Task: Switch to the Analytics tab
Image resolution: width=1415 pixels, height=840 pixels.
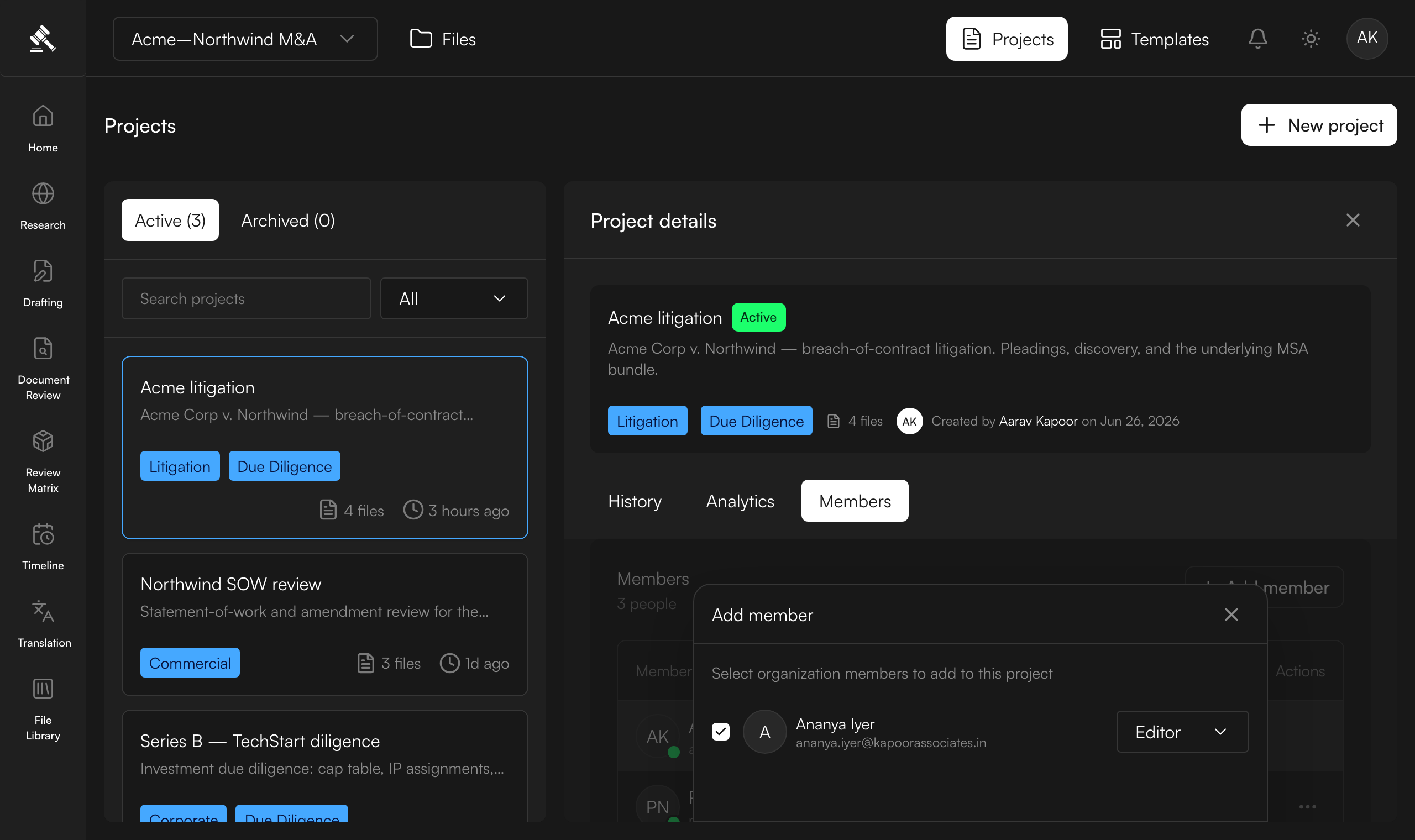Action: (740, 501)
